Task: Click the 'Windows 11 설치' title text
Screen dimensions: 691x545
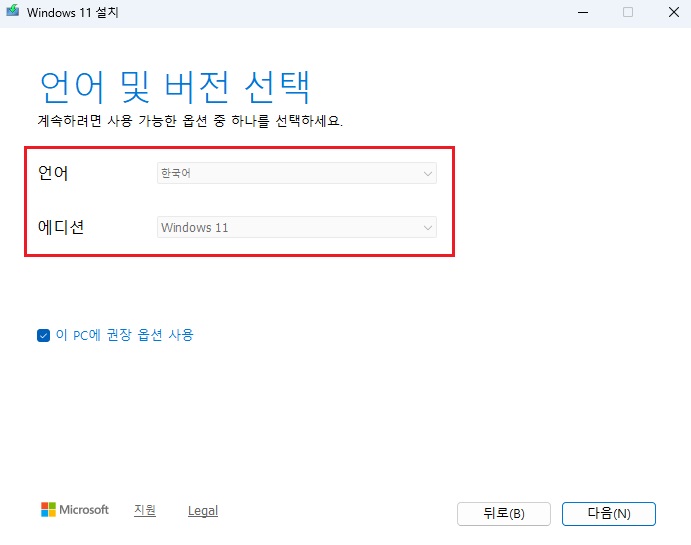Action: pyautogui.click(x=73, y=12)
